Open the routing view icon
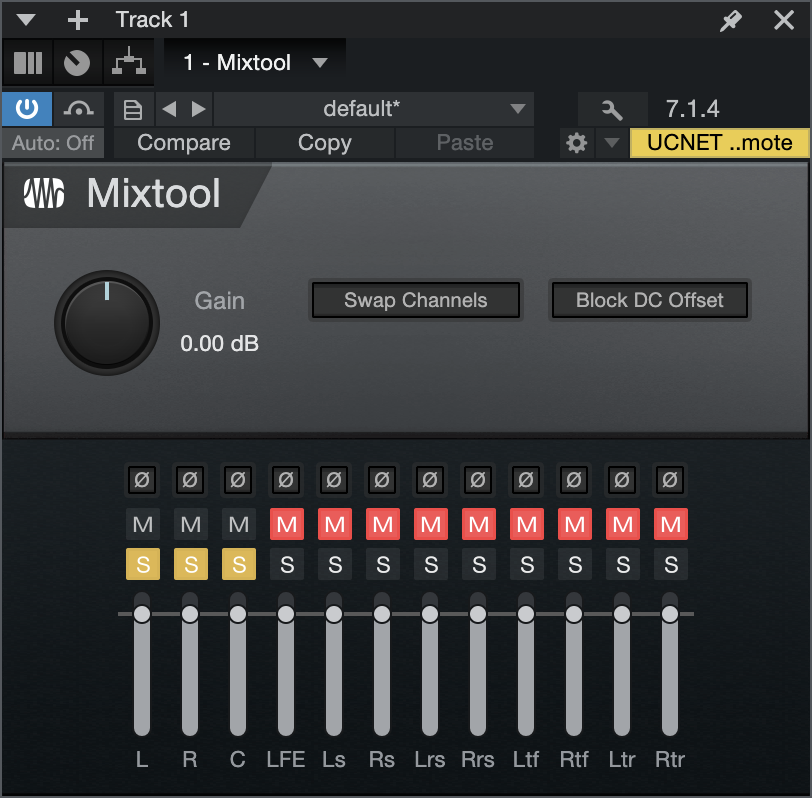Viewport: 812px width, 798px height. click(x=129, y=63)
